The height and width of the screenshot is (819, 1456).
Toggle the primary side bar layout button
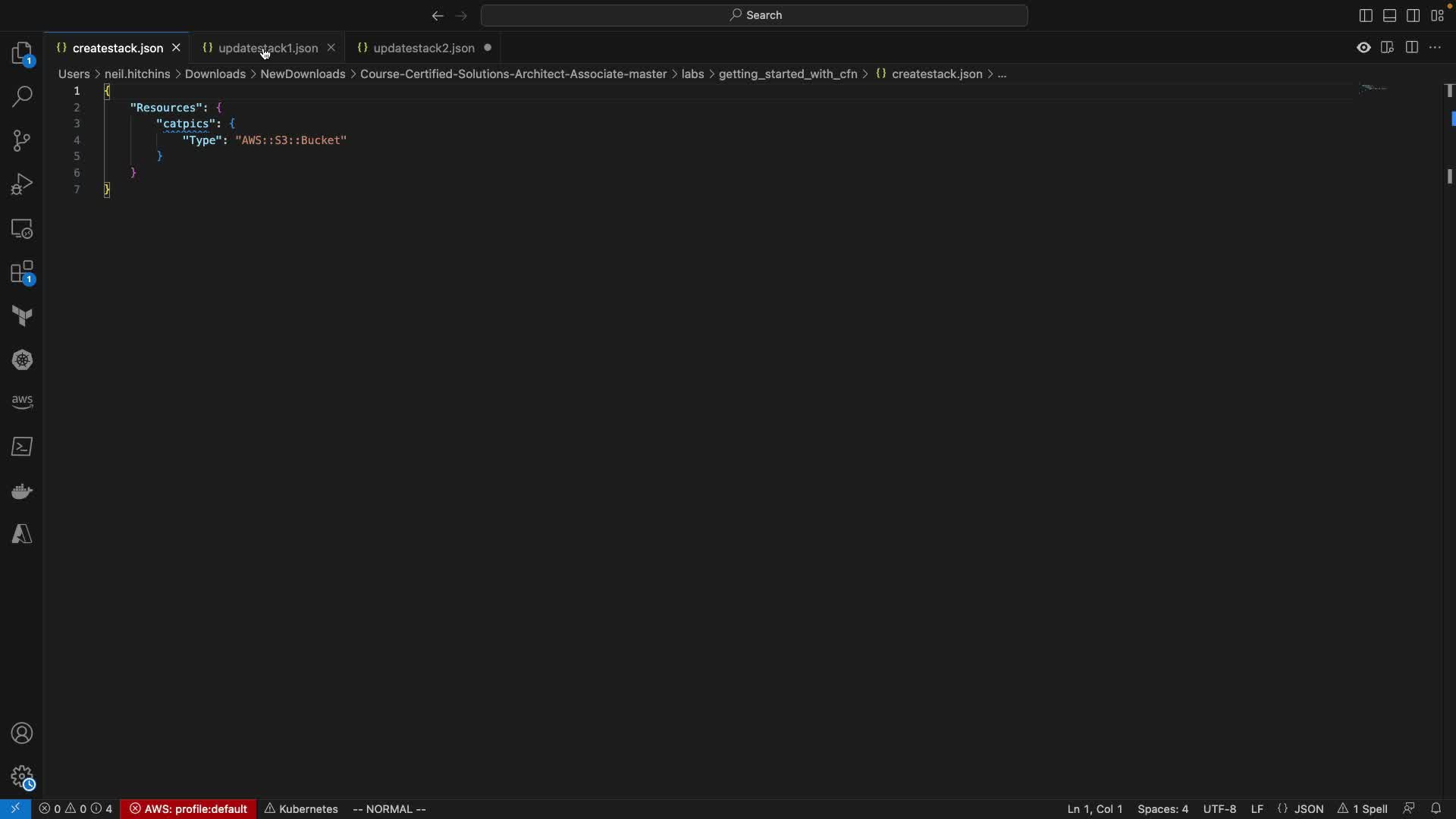point(1366,15)
